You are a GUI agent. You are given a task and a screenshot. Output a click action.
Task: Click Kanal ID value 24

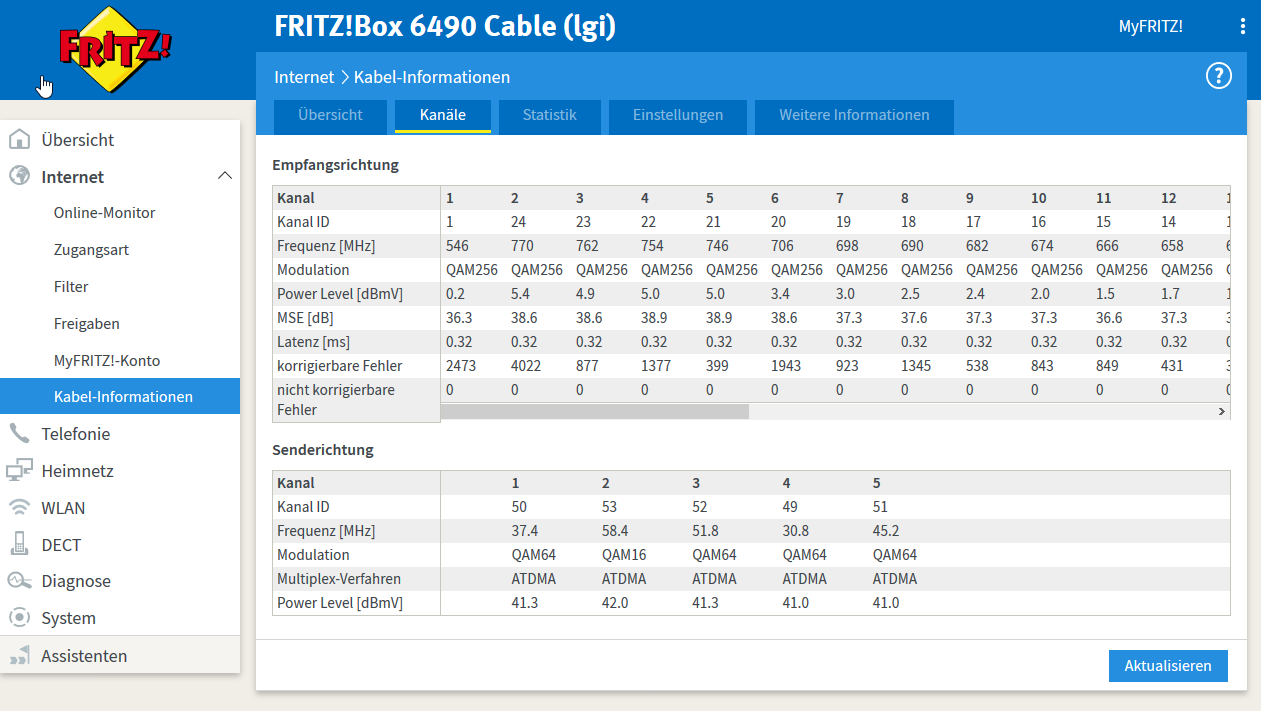coord(519,222)
